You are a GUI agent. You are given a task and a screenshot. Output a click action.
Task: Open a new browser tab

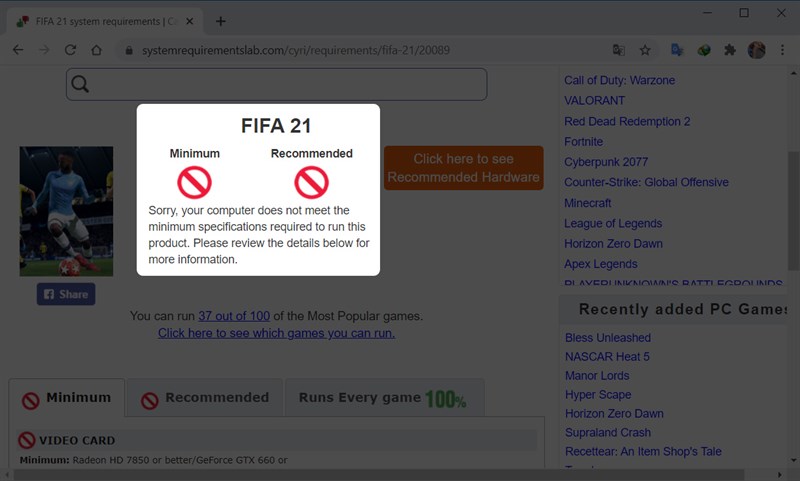(220, 21)
